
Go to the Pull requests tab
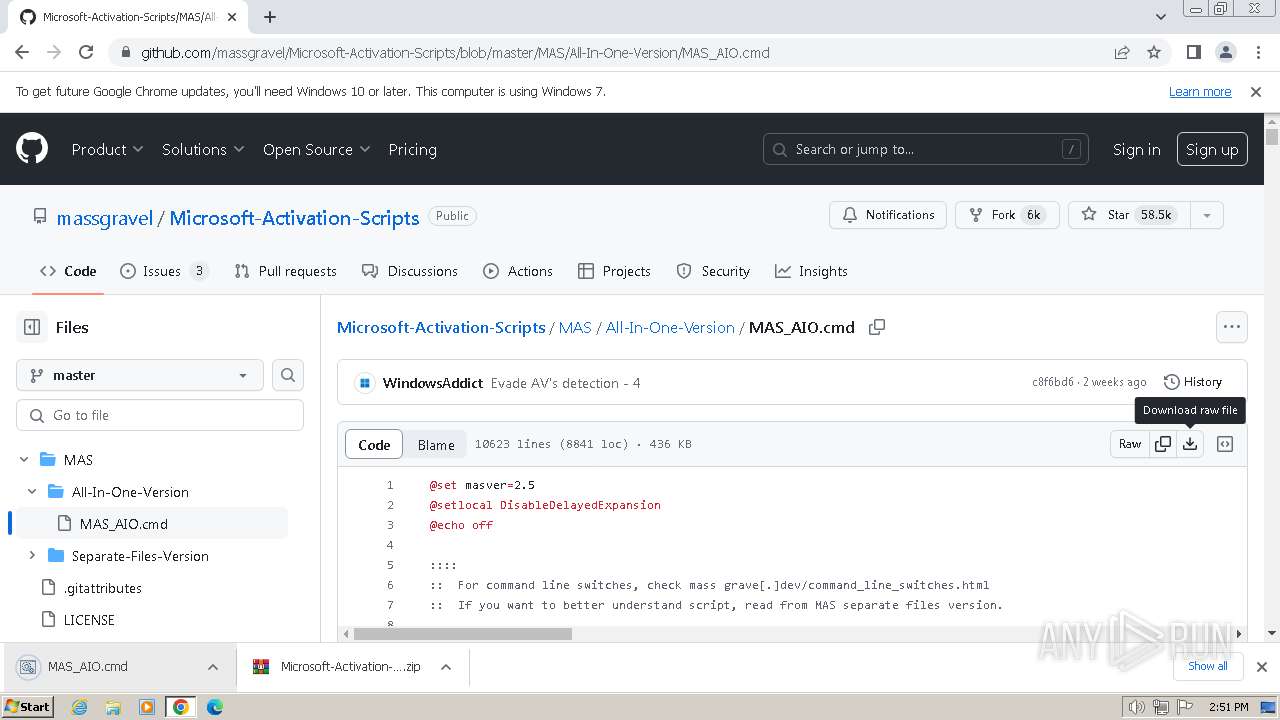click(285, 271)
